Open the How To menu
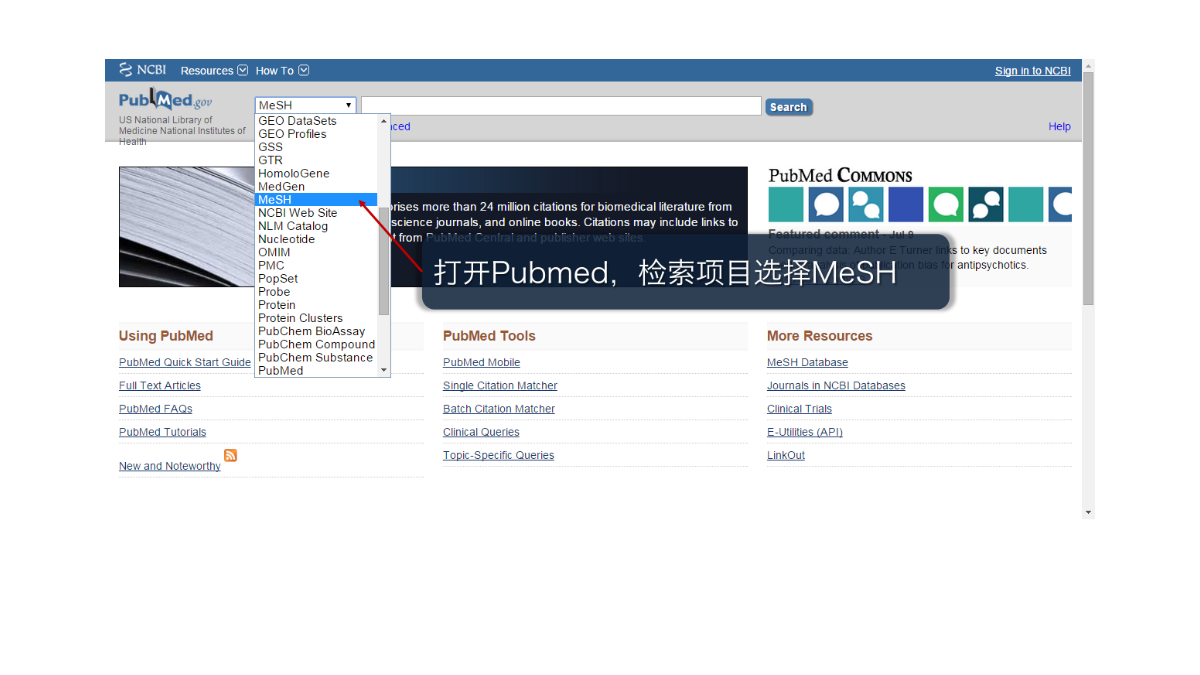The width and height of the screenshot is (1200, 675). (274, 71)
